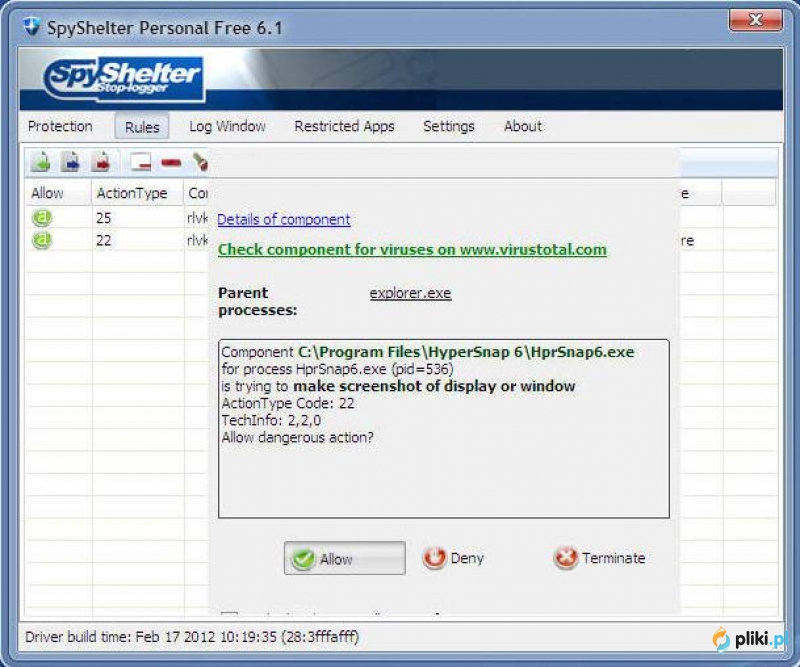Click the 'Driver build time' status bar text
Image resolution: width=800 pixels, height=667 pixels.
point(192,637)
